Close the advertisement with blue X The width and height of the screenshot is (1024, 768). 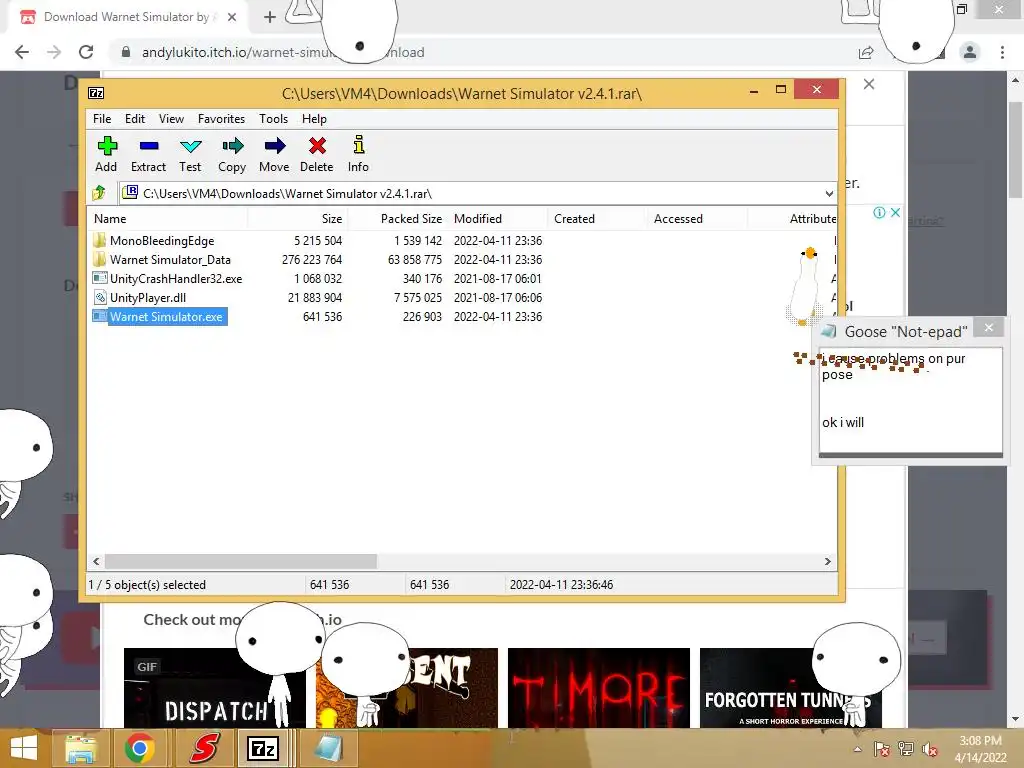coord(895,213)
